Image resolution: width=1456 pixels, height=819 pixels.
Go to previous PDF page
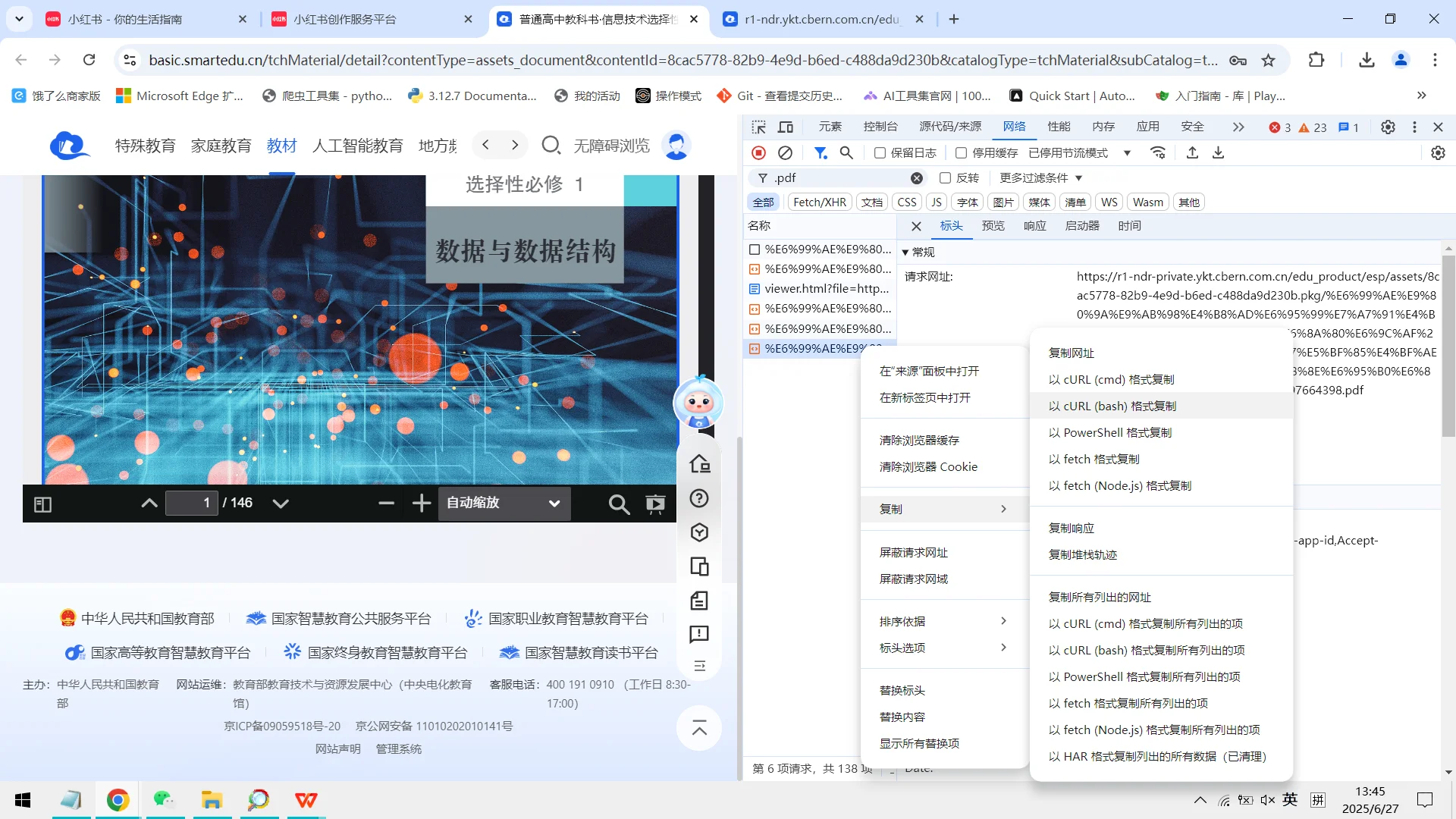tap(149, 504)
